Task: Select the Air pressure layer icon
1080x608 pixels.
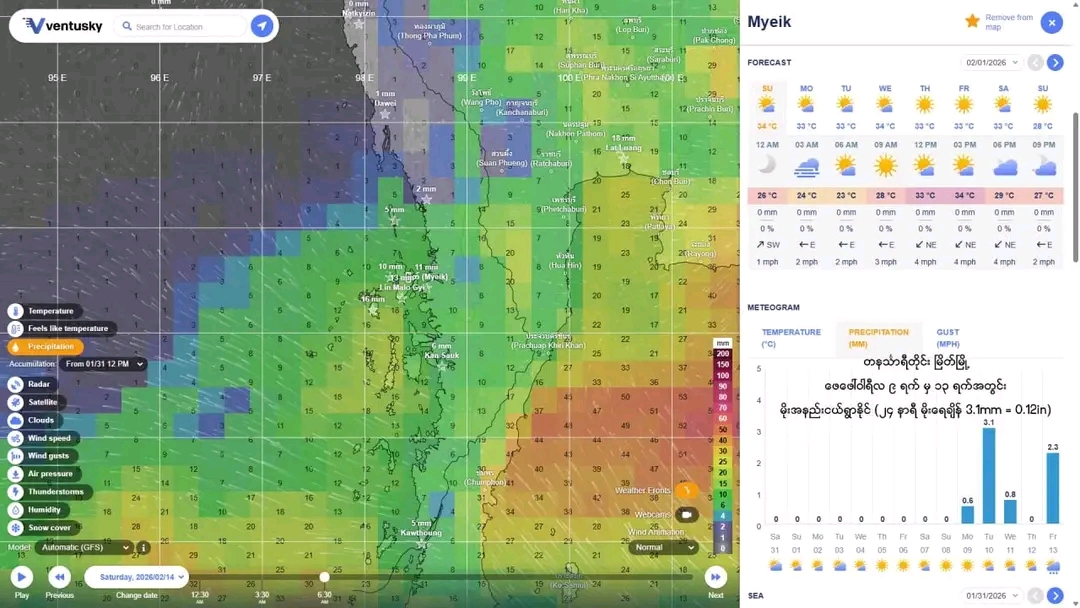Action: (x=15, y=474)
